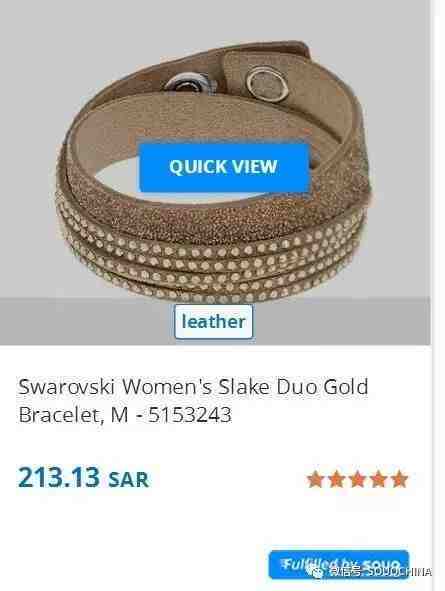Select the leather tag label
Screen dimensions: 445x591
[x=214, y=322]
